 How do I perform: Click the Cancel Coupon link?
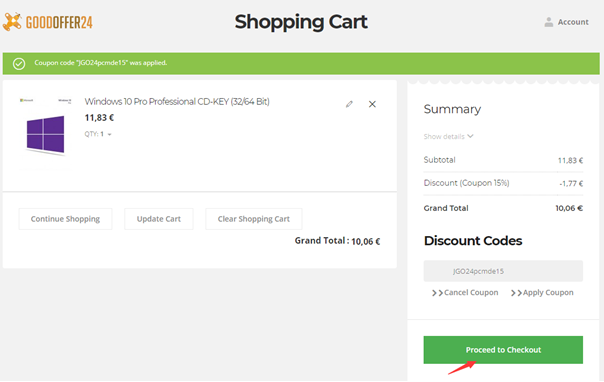(471, 293)
